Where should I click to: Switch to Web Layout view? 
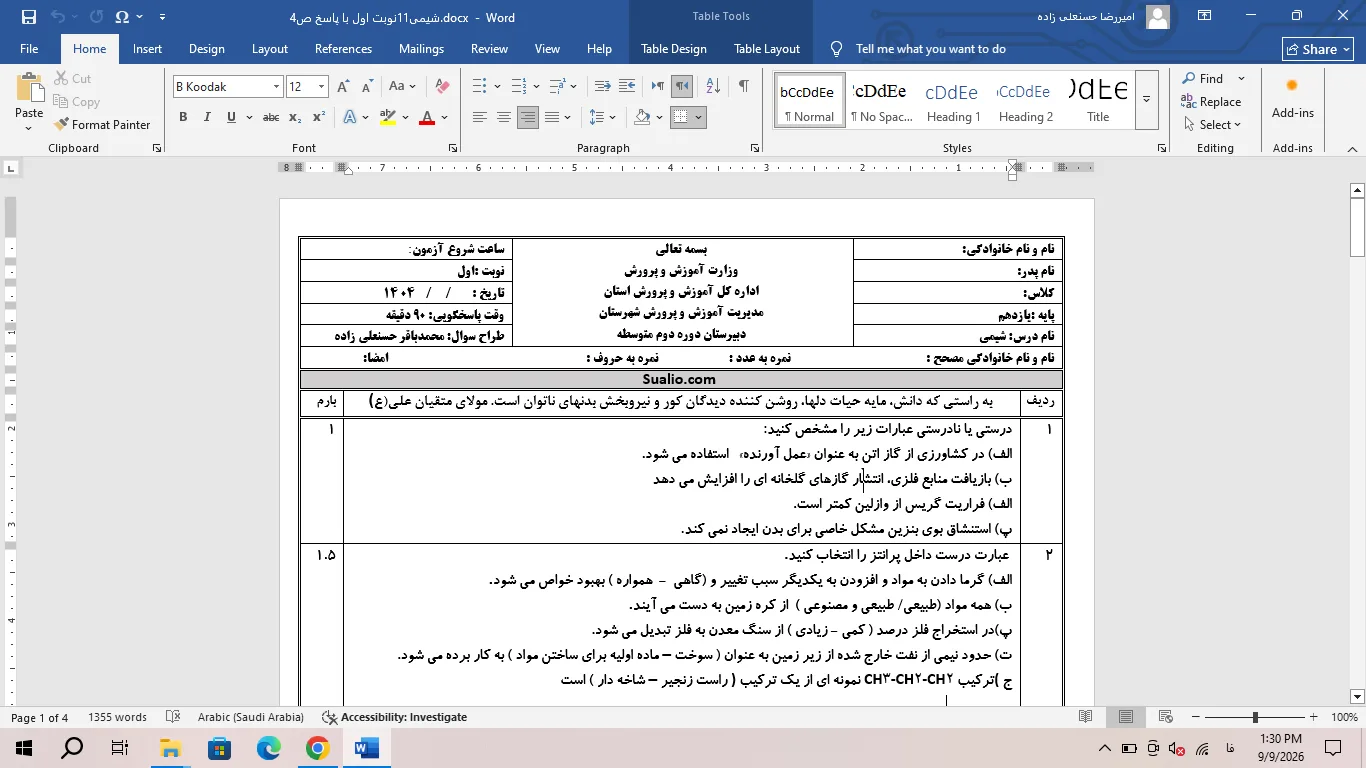(x=1165, y=717)
